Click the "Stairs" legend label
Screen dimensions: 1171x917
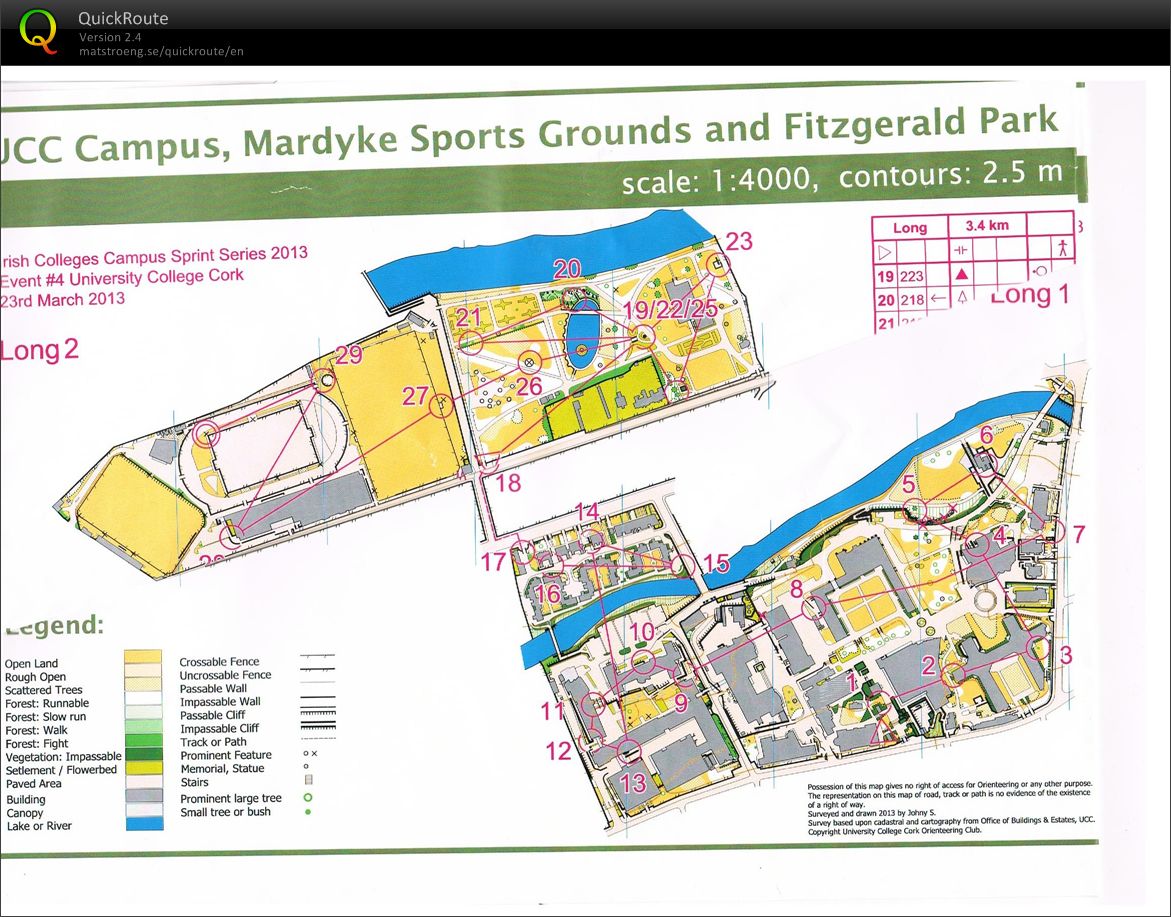(195, 783)
